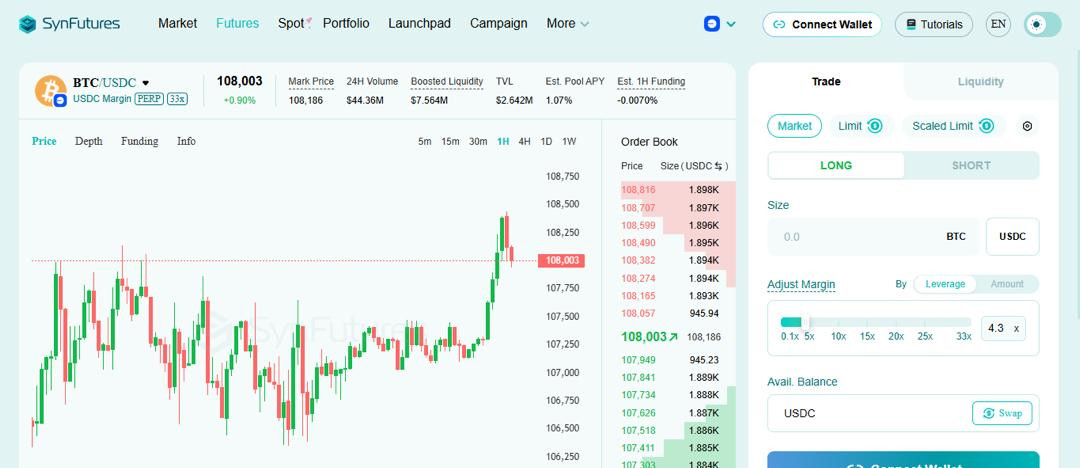Screen dimensions: 1080x468
Task: Swap order book size unit
Action: pos(717,166)
